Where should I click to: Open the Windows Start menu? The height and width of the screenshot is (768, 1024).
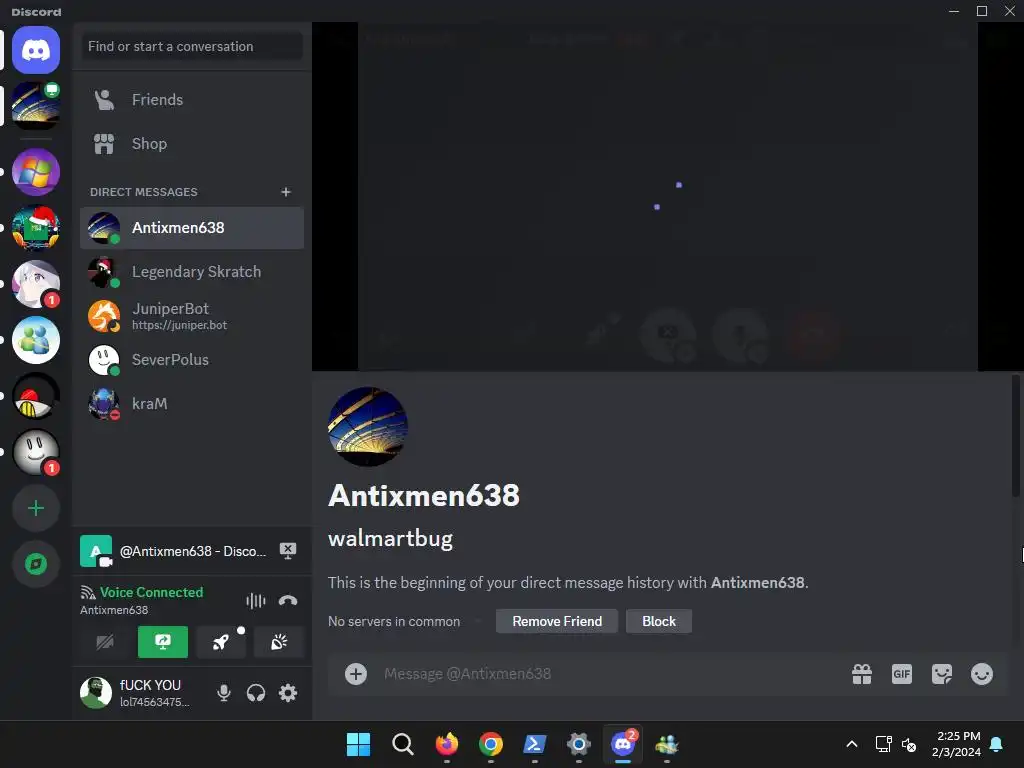[358, 744]
